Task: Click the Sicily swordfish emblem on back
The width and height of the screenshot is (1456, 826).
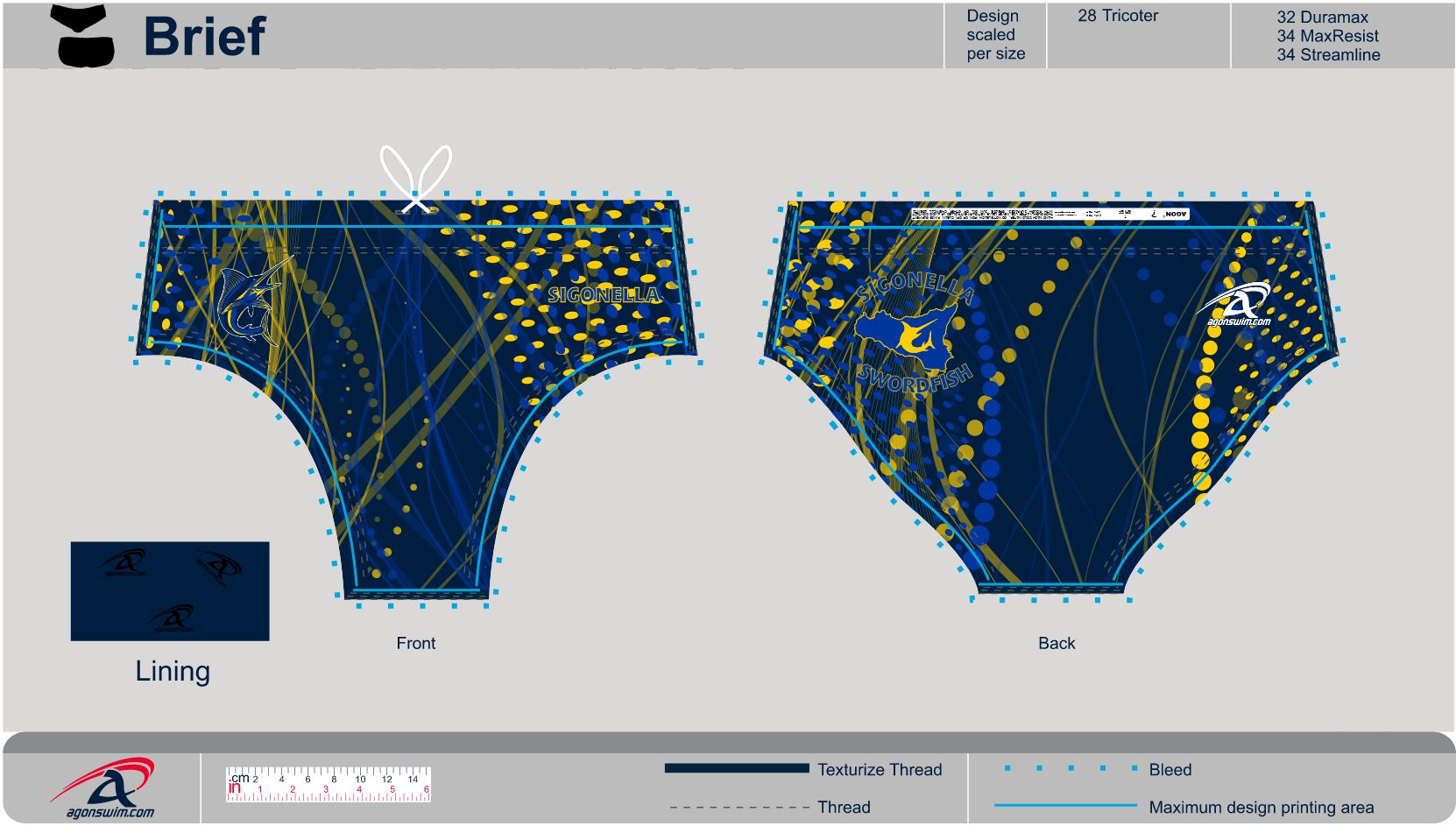Action: click(907, 337)
